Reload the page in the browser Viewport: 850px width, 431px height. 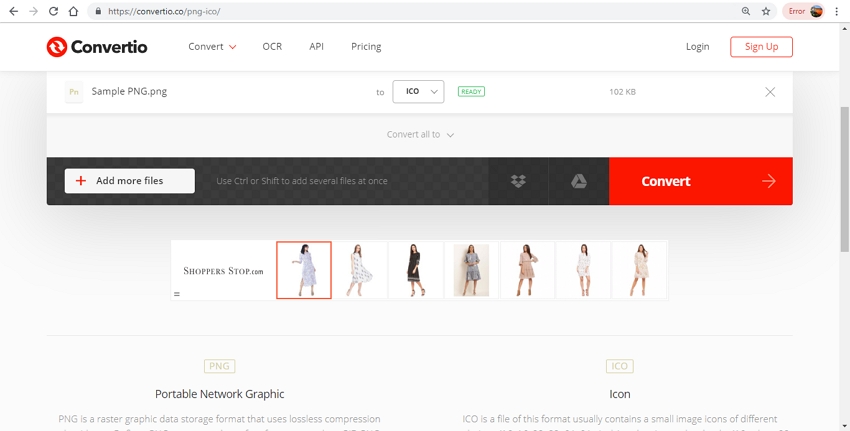click(x=54, y=11)
